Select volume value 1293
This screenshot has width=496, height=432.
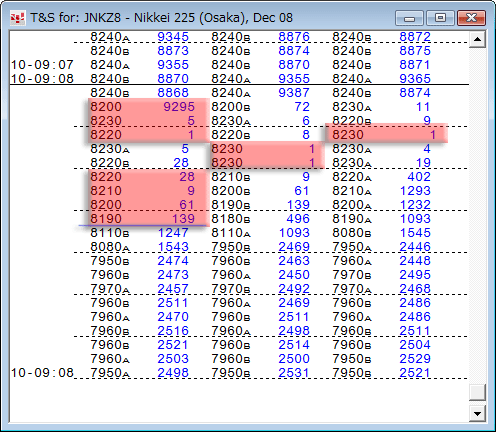coord(415,191)
